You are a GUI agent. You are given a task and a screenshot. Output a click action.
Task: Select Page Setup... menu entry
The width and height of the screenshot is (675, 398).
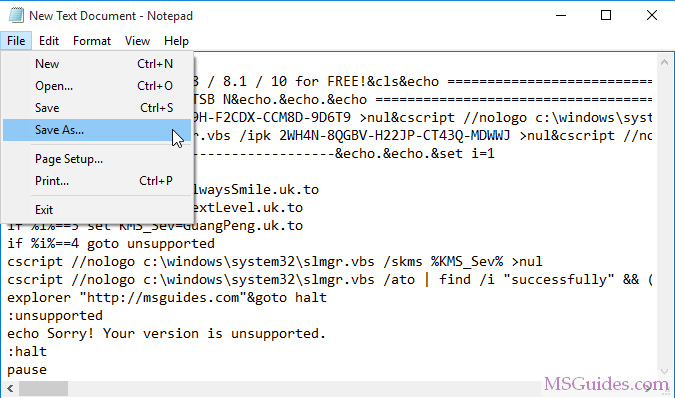(97, 159)
